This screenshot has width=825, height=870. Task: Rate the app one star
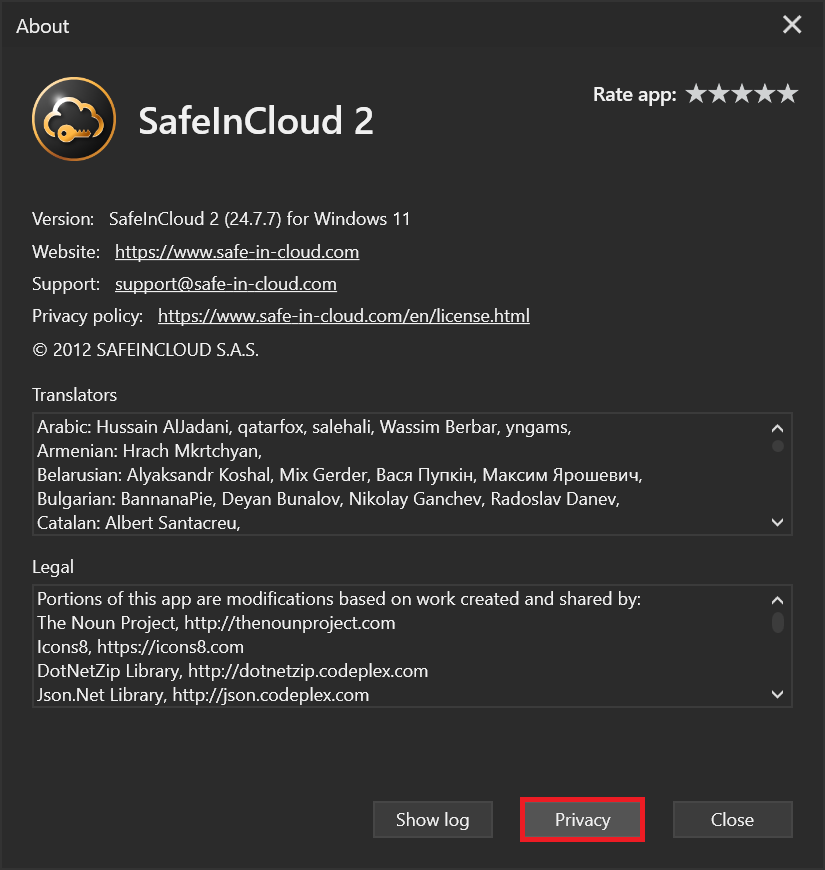[x=696, y=94]
